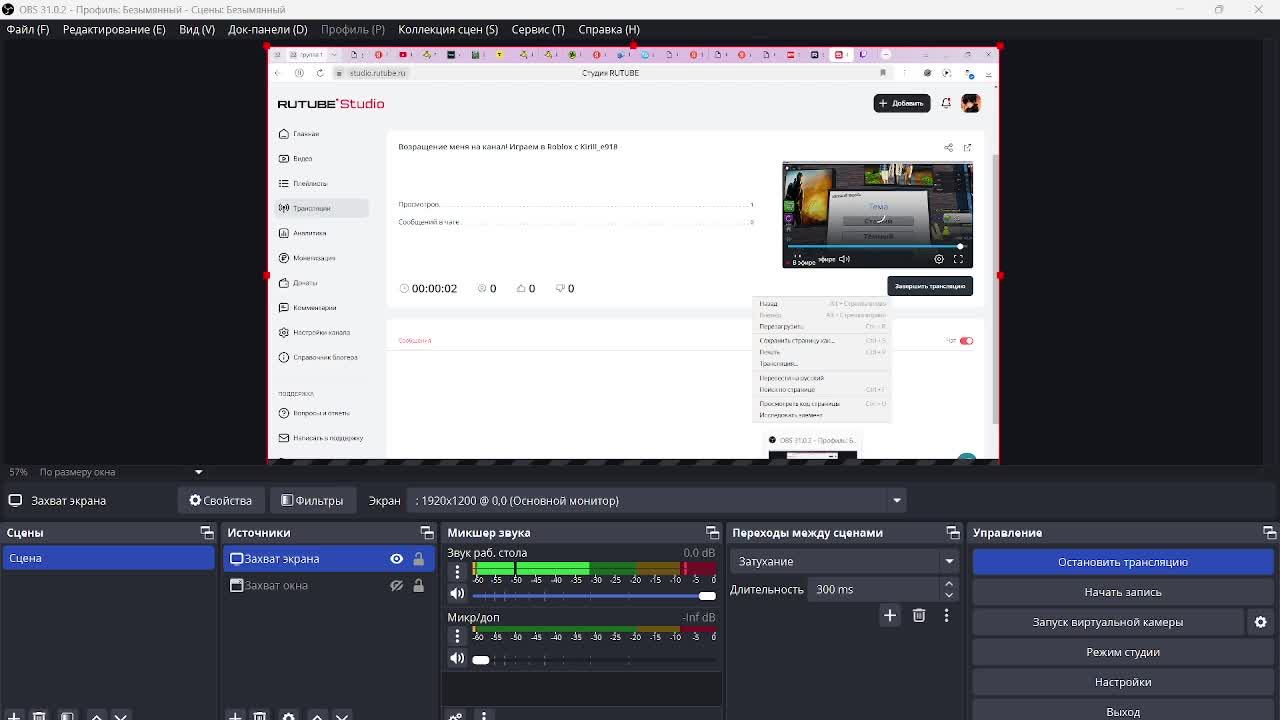Open virtual camera settings gear
Screen dimensions: 1280x720
click(1260, 622)
